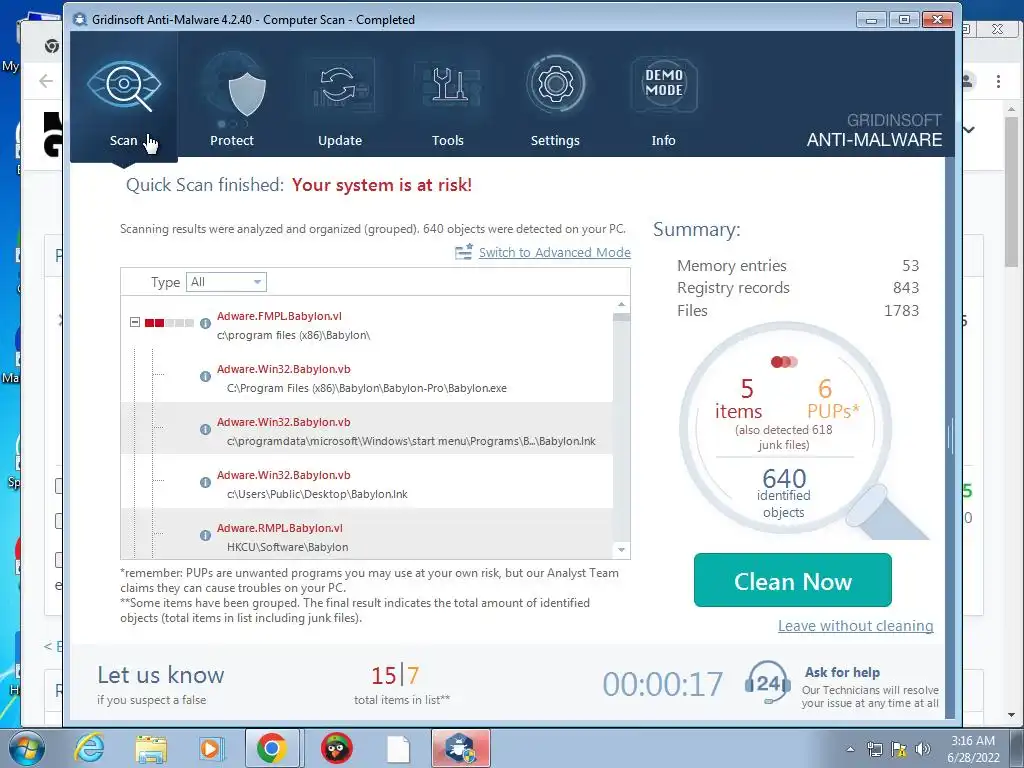1024x768 pixels.
Task: Click the Files value 1783
Action: point(901,311)
